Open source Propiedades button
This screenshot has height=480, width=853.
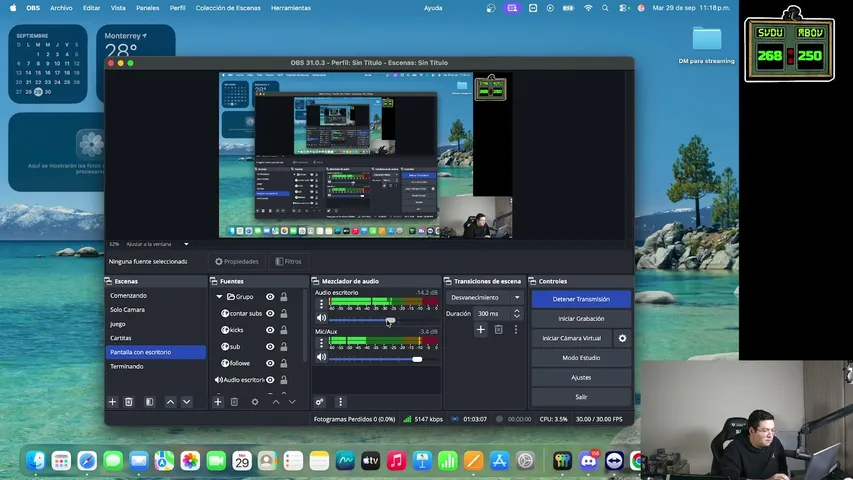237,261
